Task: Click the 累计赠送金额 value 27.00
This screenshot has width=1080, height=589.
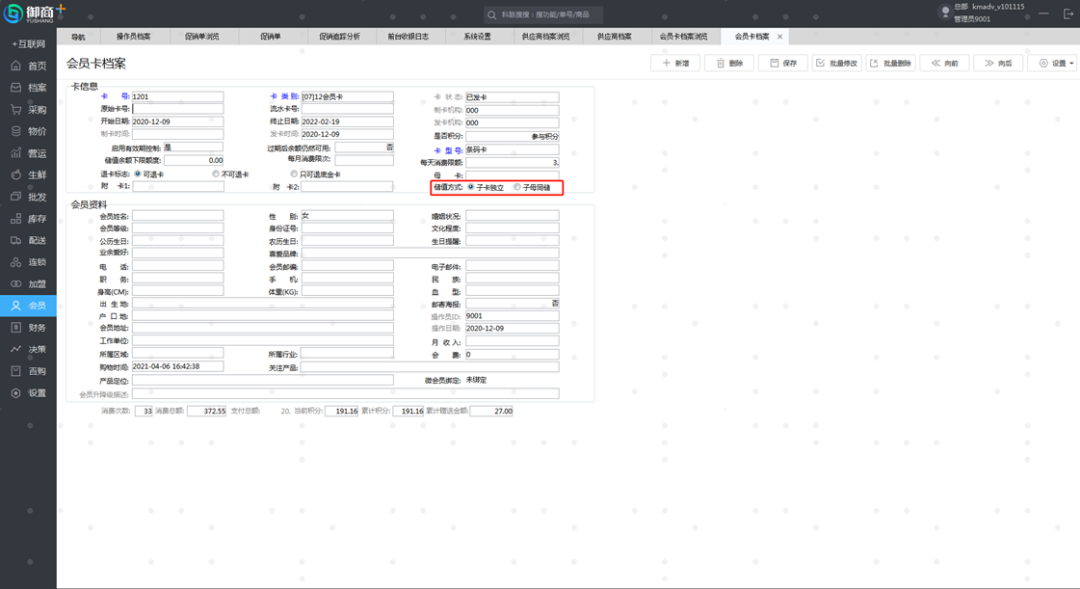Action: click(x=492, y=411)
